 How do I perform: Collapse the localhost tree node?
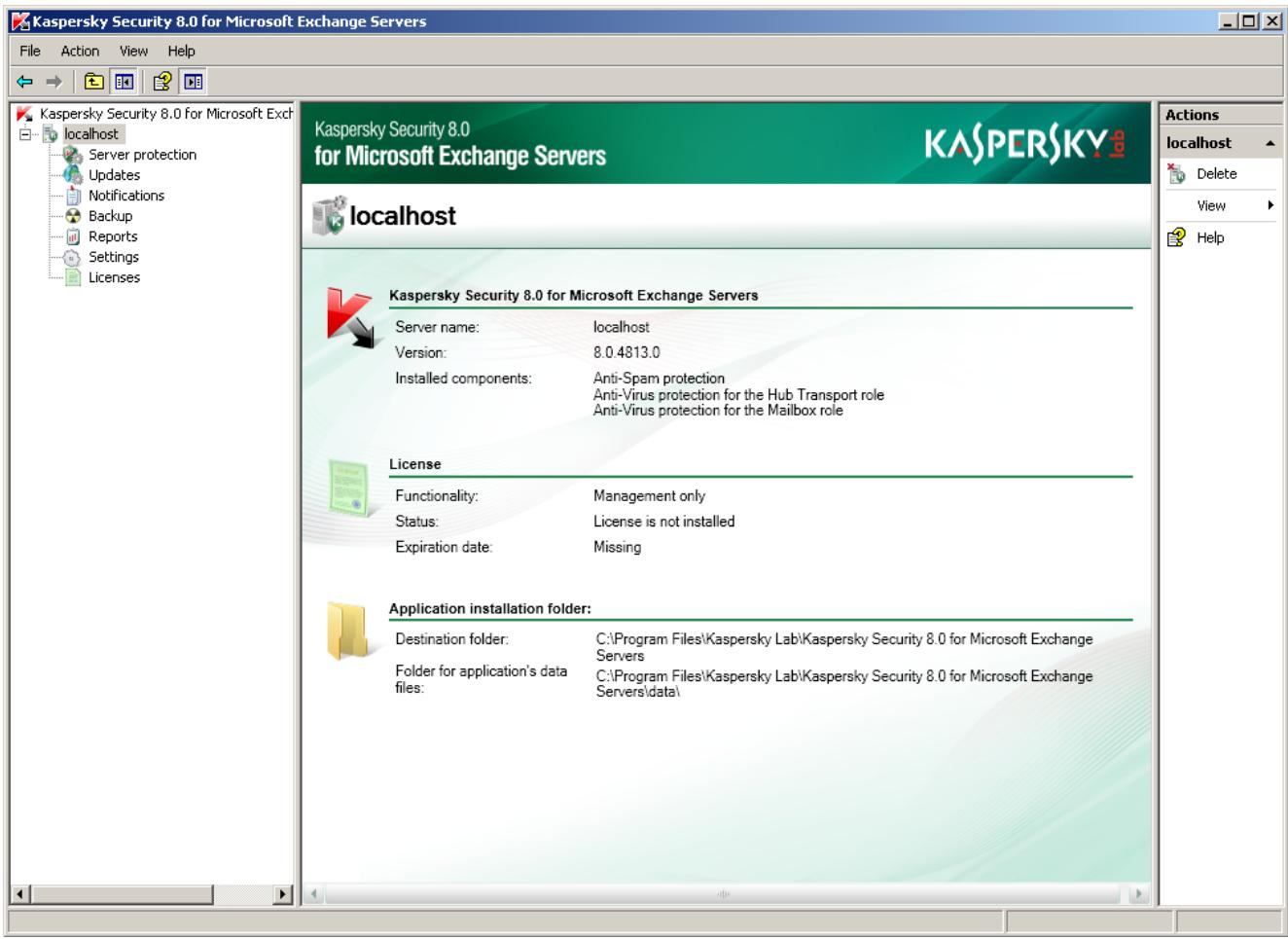coord(24,133)
